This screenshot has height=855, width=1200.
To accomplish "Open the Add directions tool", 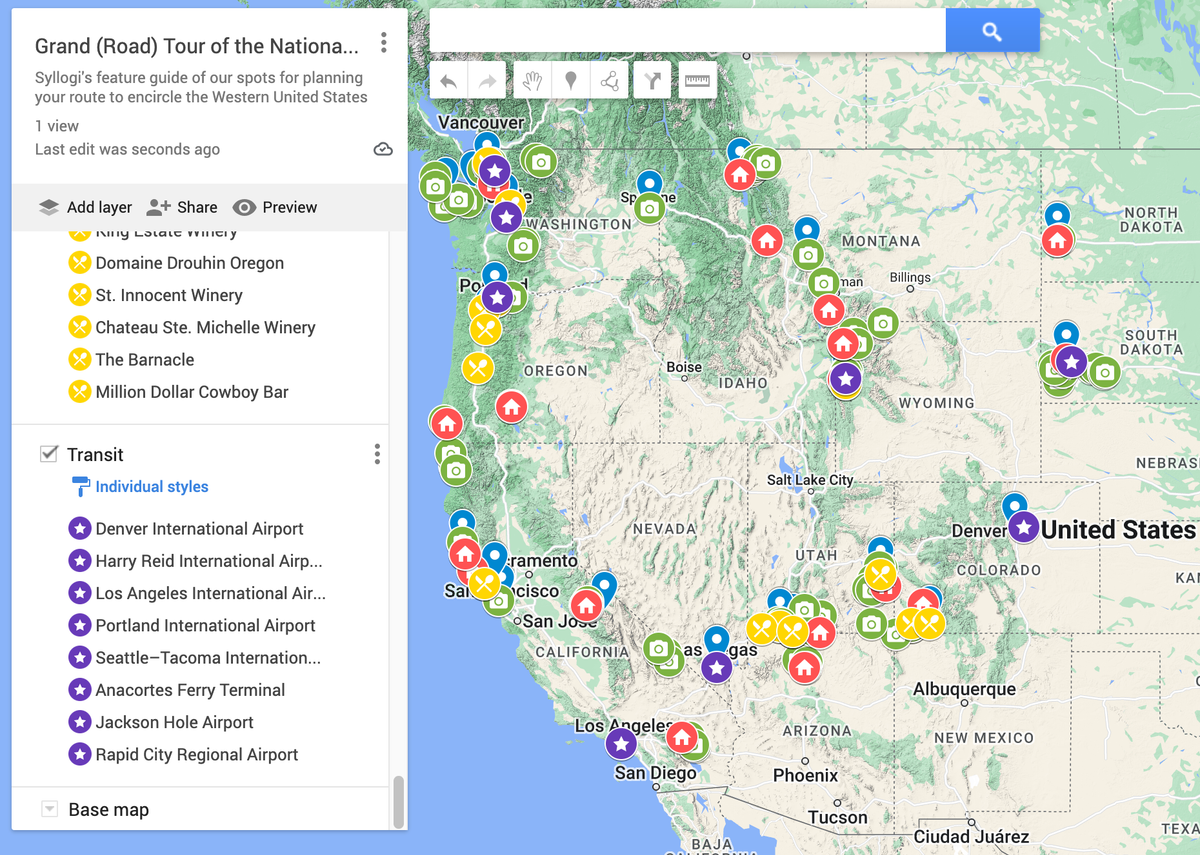I will 651,80.
